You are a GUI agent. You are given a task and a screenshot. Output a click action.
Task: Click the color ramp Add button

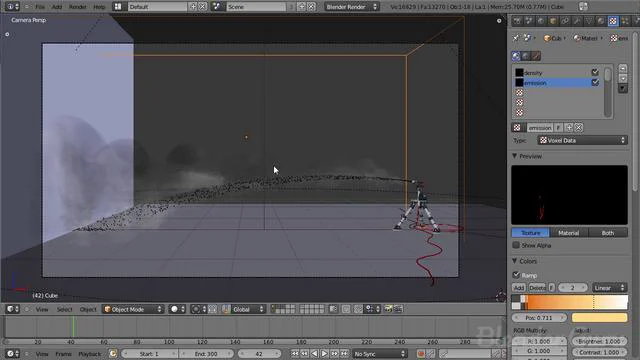[519, 287]
